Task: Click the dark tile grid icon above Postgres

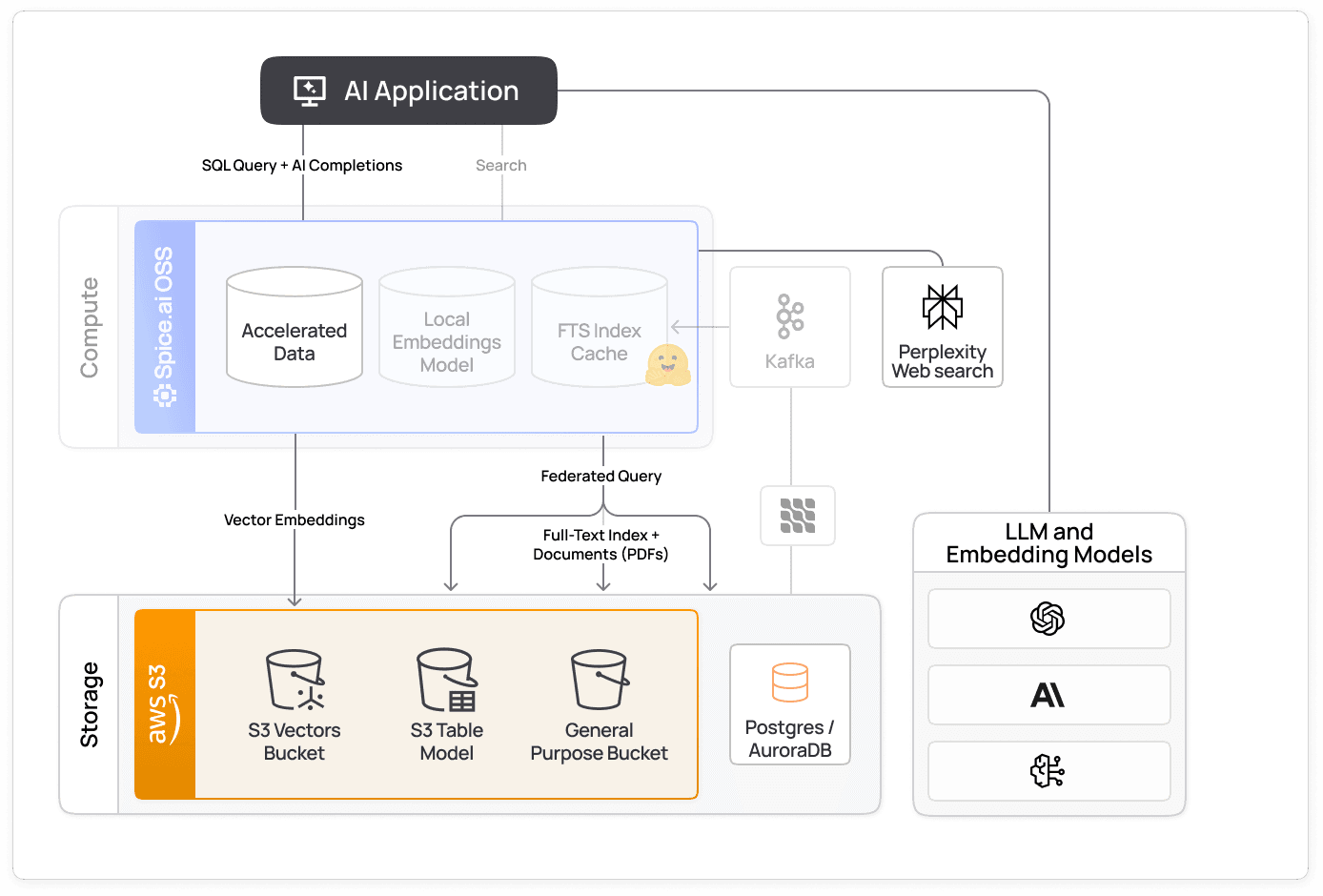Action: tap(797, 516)
